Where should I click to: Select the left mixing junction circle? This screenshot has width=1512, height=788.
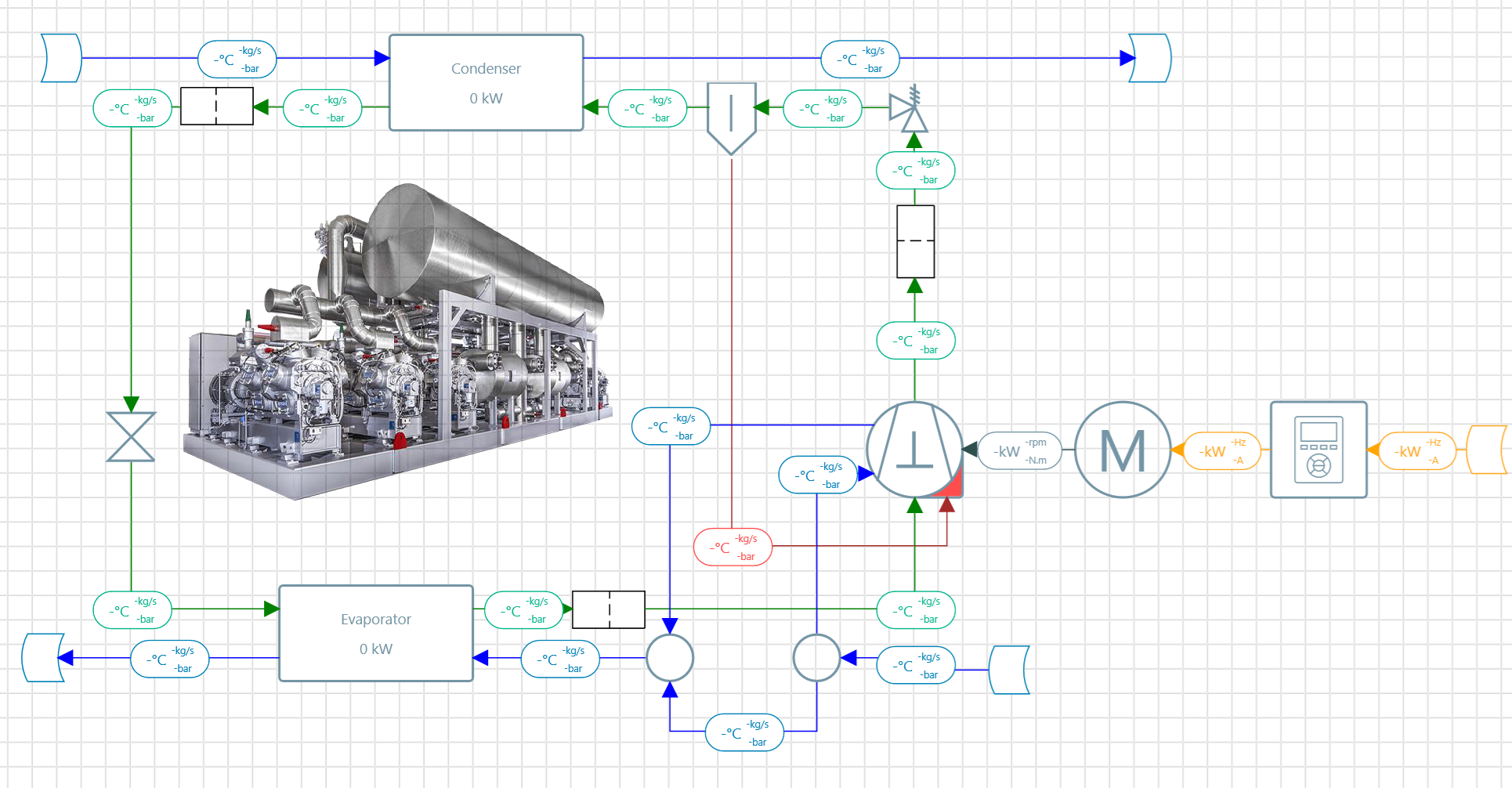pyautogui.click(x=669, y=658)
